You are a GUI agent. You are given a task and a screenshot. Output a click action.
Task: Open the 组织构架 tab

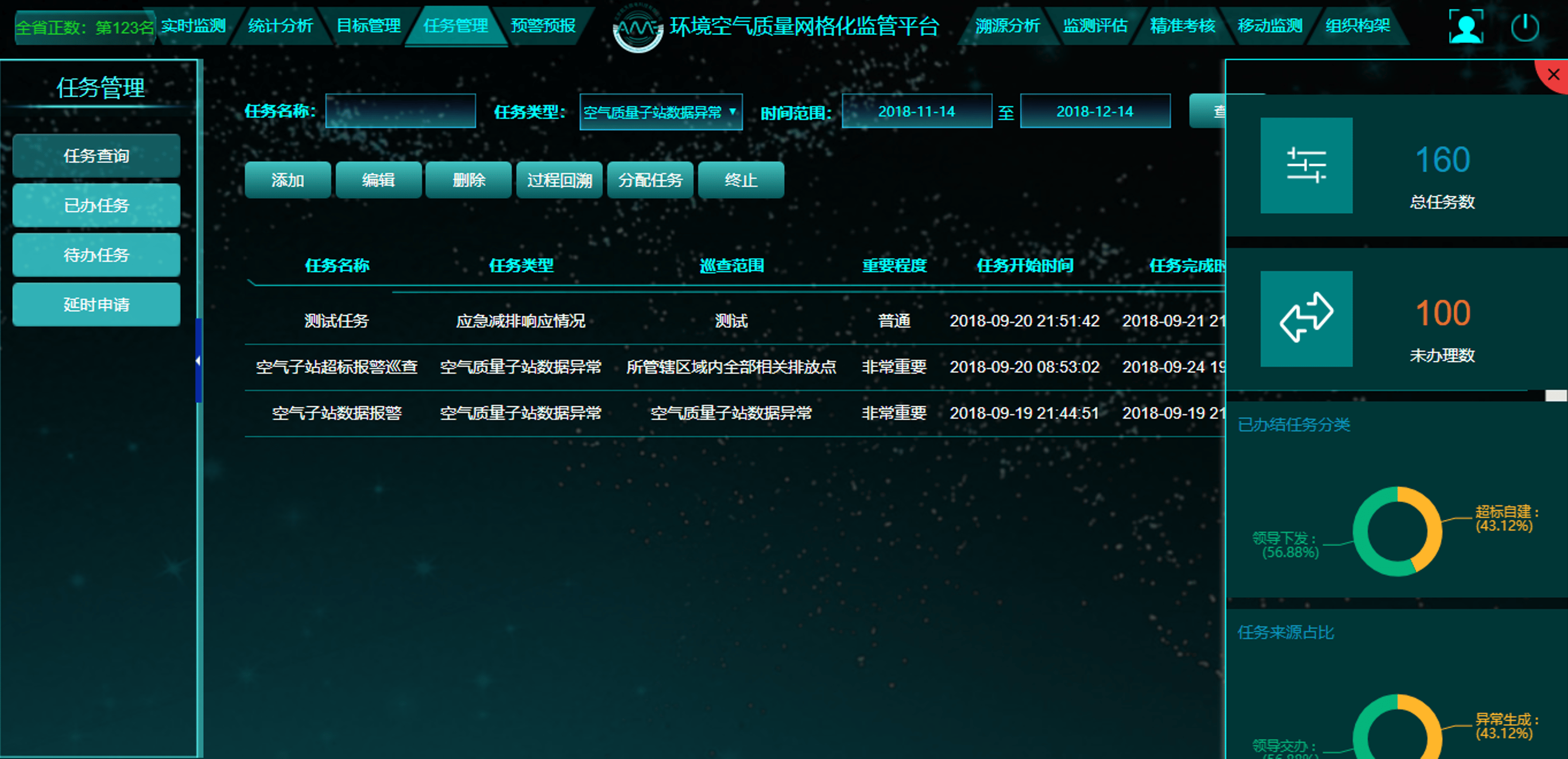coord(1357,26)
